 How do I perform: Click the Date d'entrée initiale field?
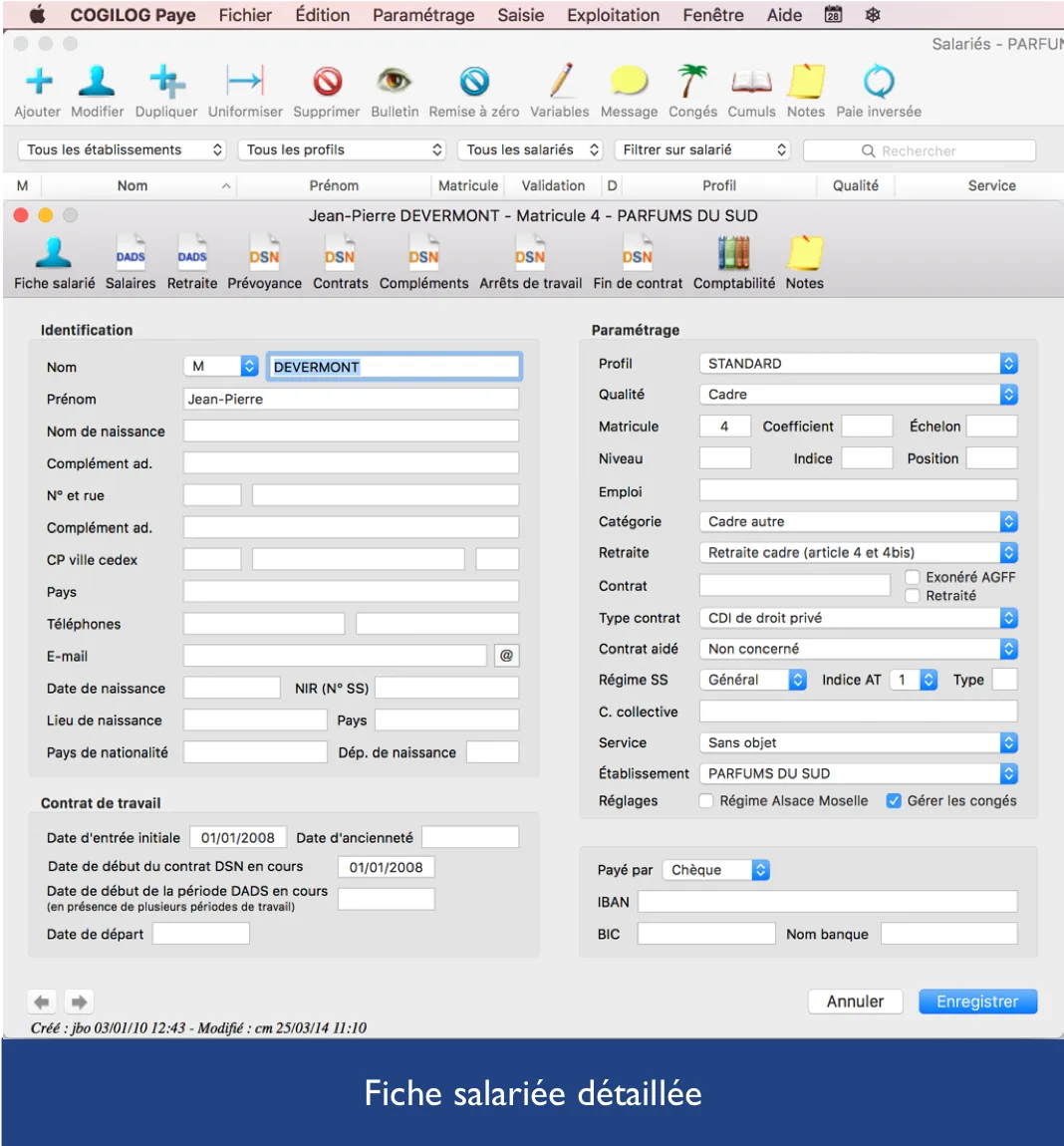(x=237, y=837)
